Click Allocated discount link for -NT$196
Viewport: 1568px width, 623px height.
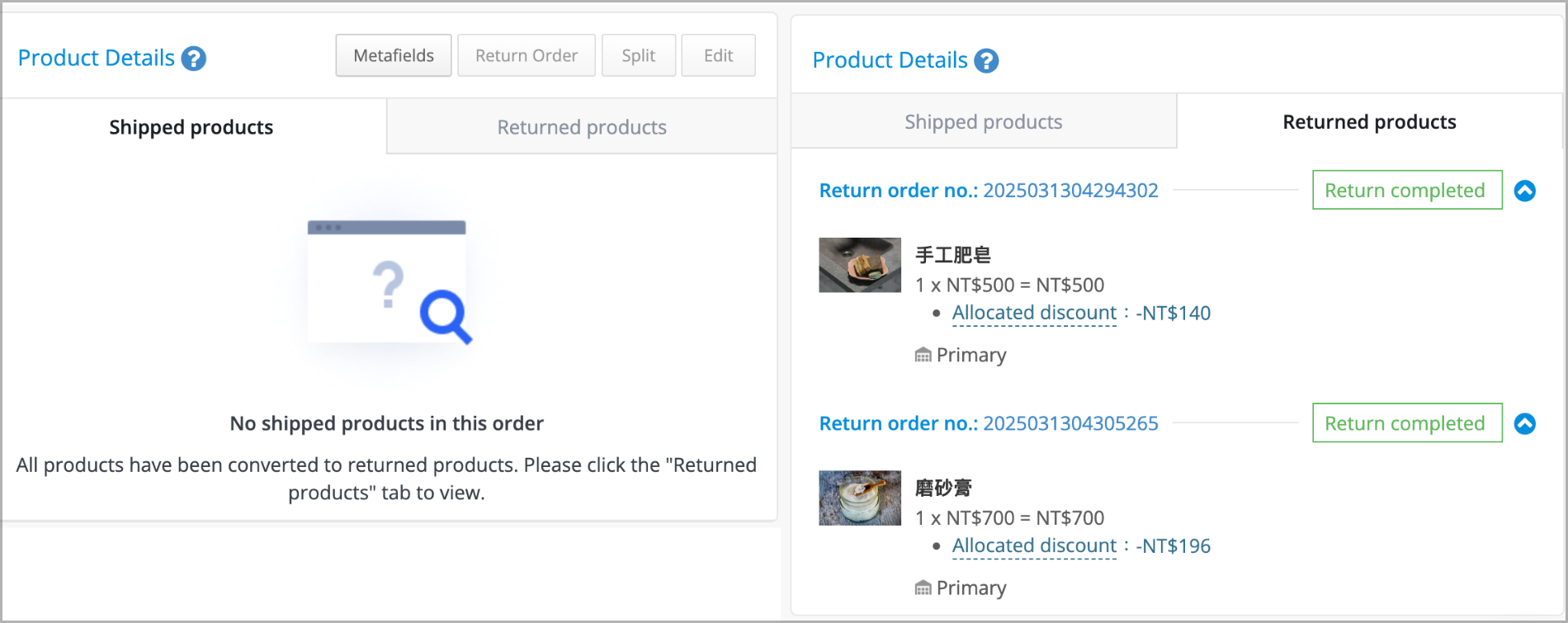tap(1034, 545)
